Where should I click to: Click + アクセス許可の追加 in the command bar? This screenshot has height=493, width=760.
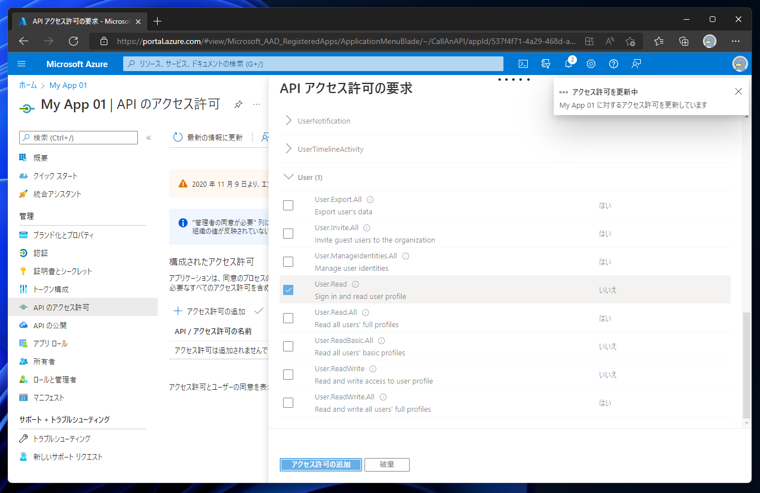point(210,311)
